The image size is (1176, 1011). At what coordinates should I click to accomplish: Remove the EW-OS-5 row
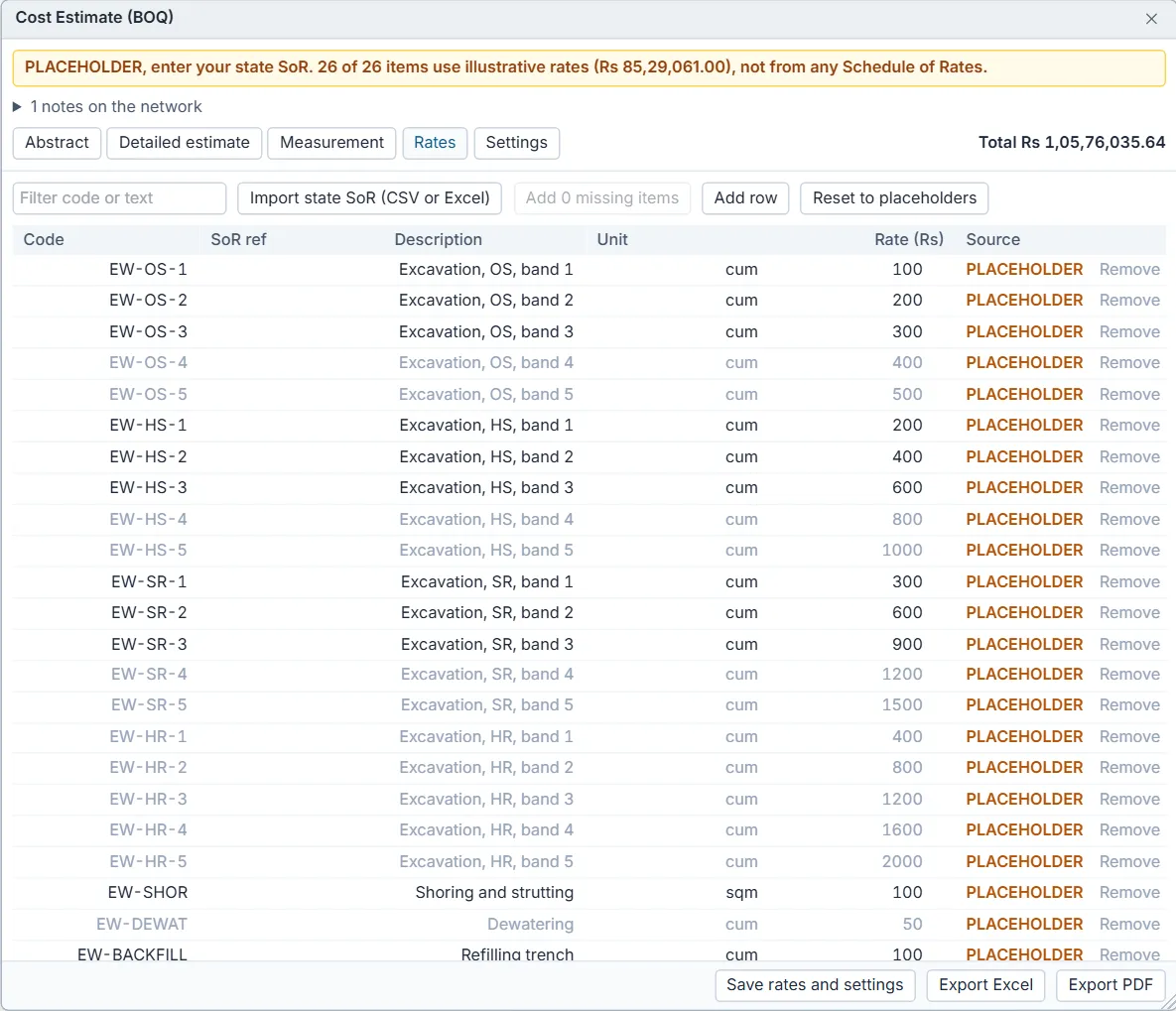[x=1129, y=394]
